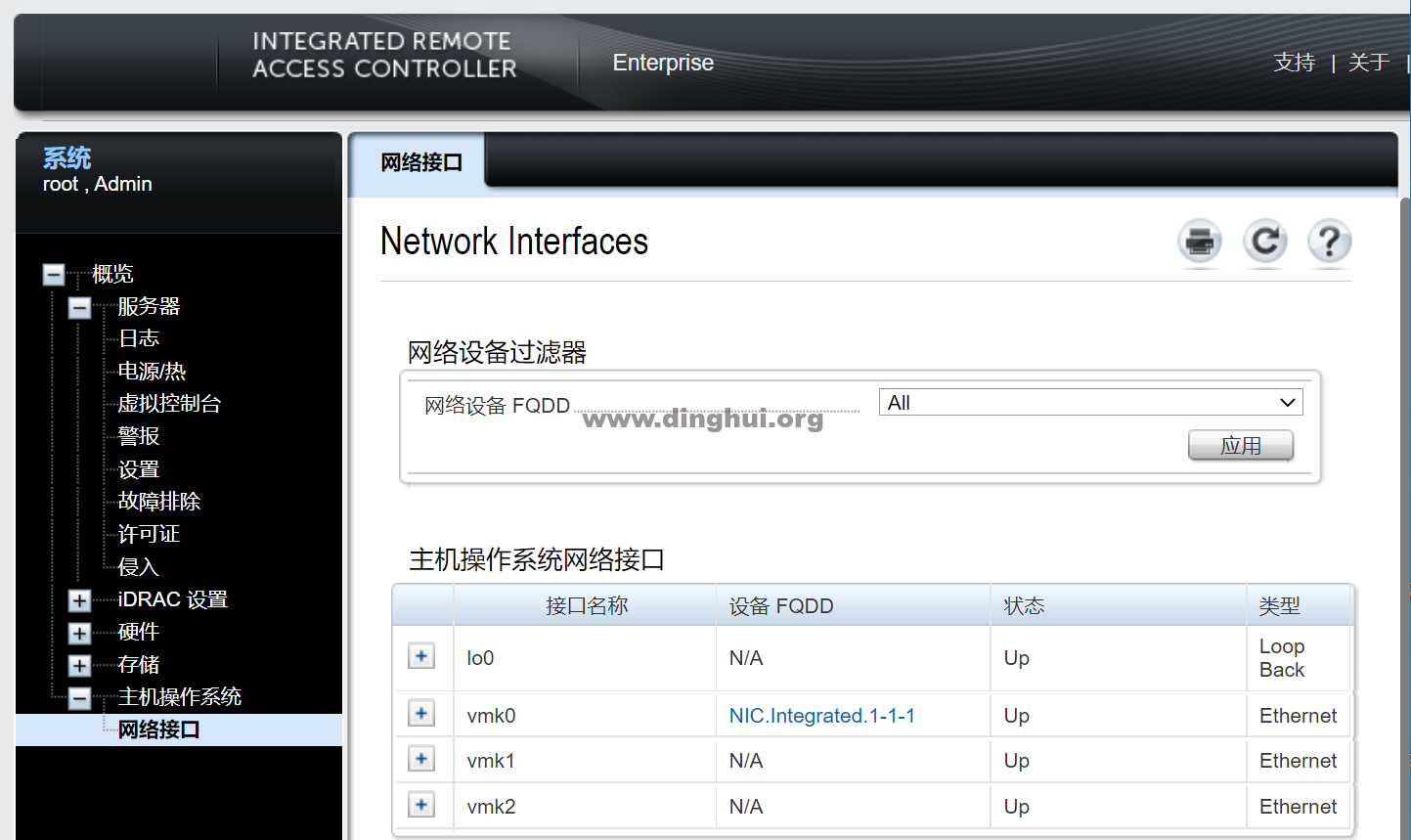Open the 支持 support link

tap(1295, 63)
